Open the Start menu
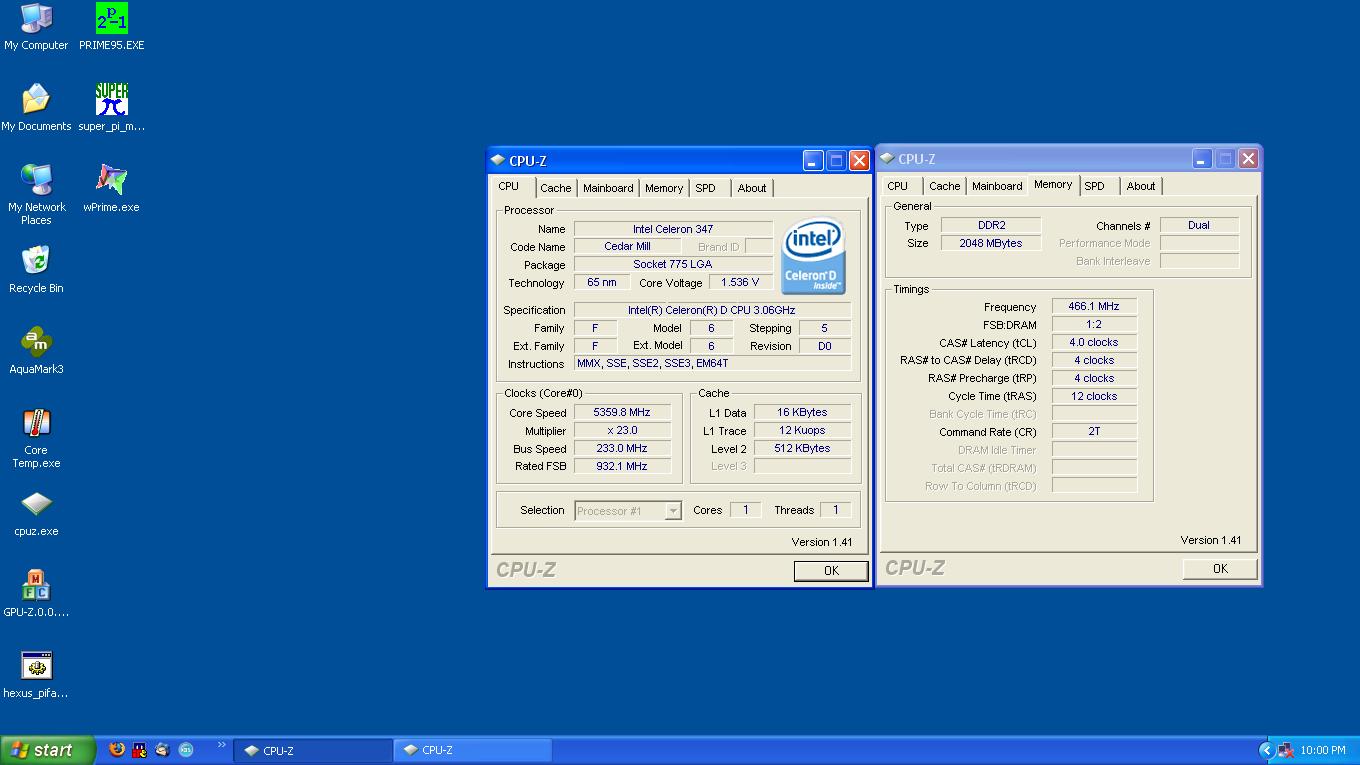Screen dimensions: 1360x765 point(47,750)
